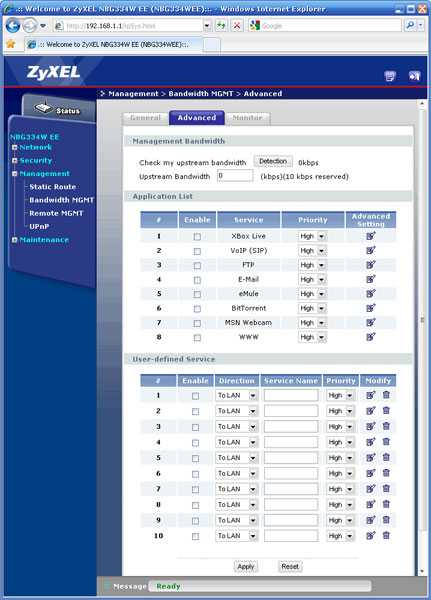Delete user-defined service row 1

[x=386, y=395]
